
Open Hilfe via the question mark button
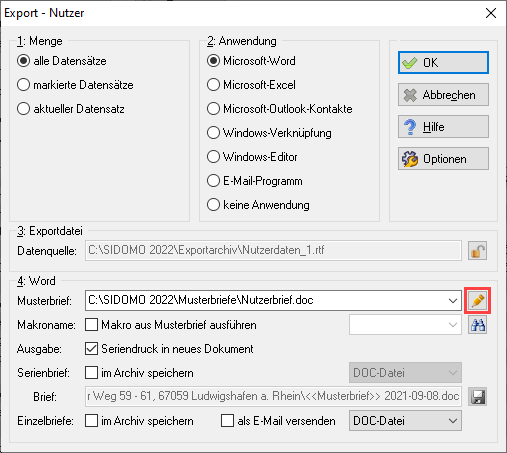pyautogui.click(x=443, y=127)
